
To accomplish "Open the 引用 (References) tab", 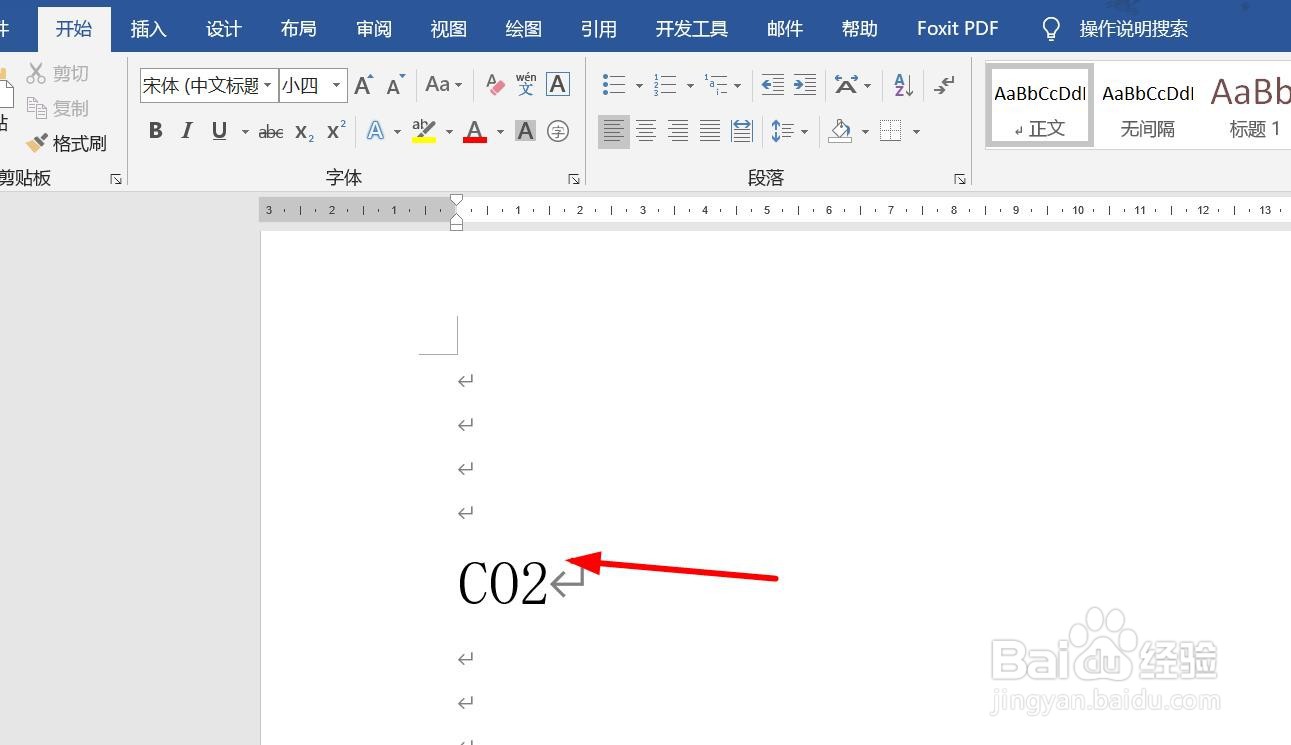I will (598, 28).
